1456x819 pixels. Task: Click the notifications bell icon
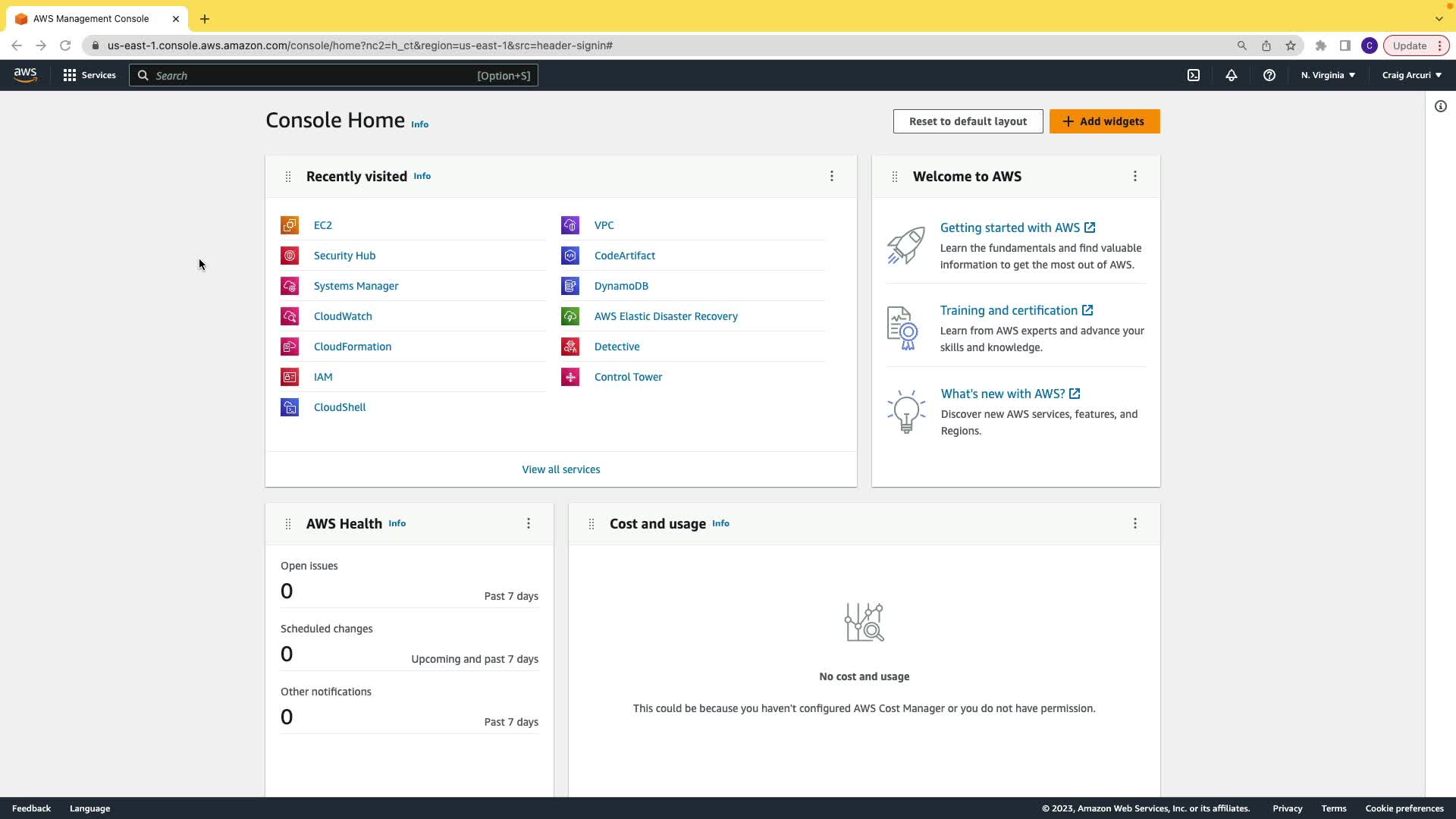(1232, 75)
